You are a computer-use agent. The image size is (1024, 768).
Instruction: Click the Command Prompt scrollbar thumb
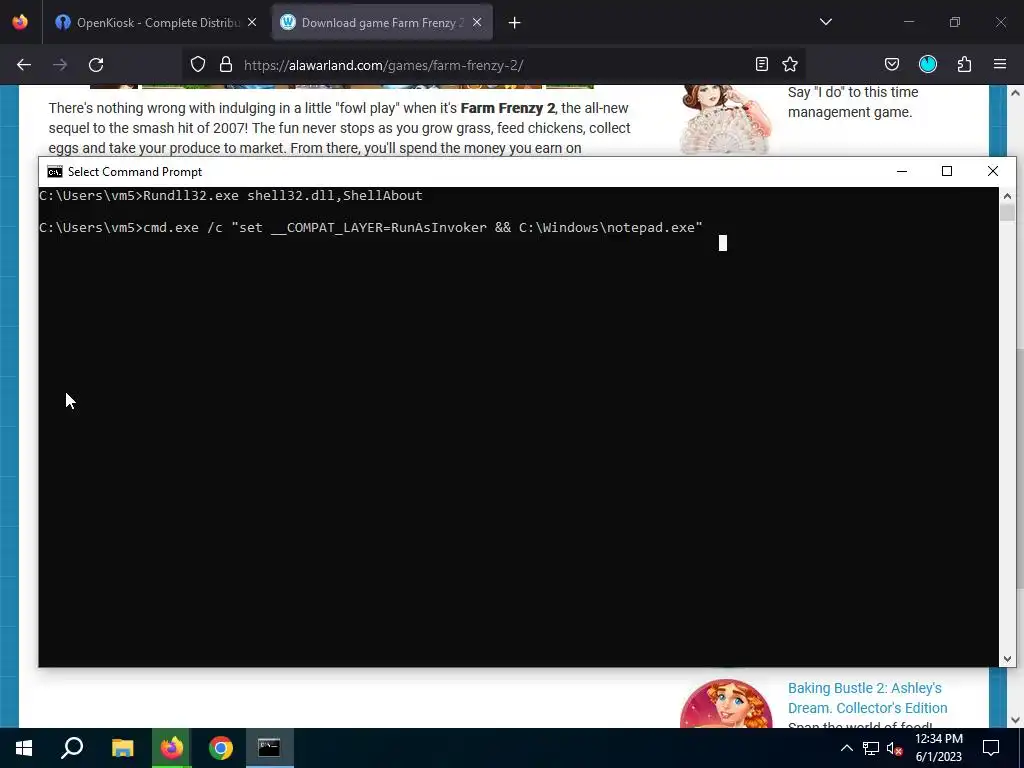click(1007, 212)
